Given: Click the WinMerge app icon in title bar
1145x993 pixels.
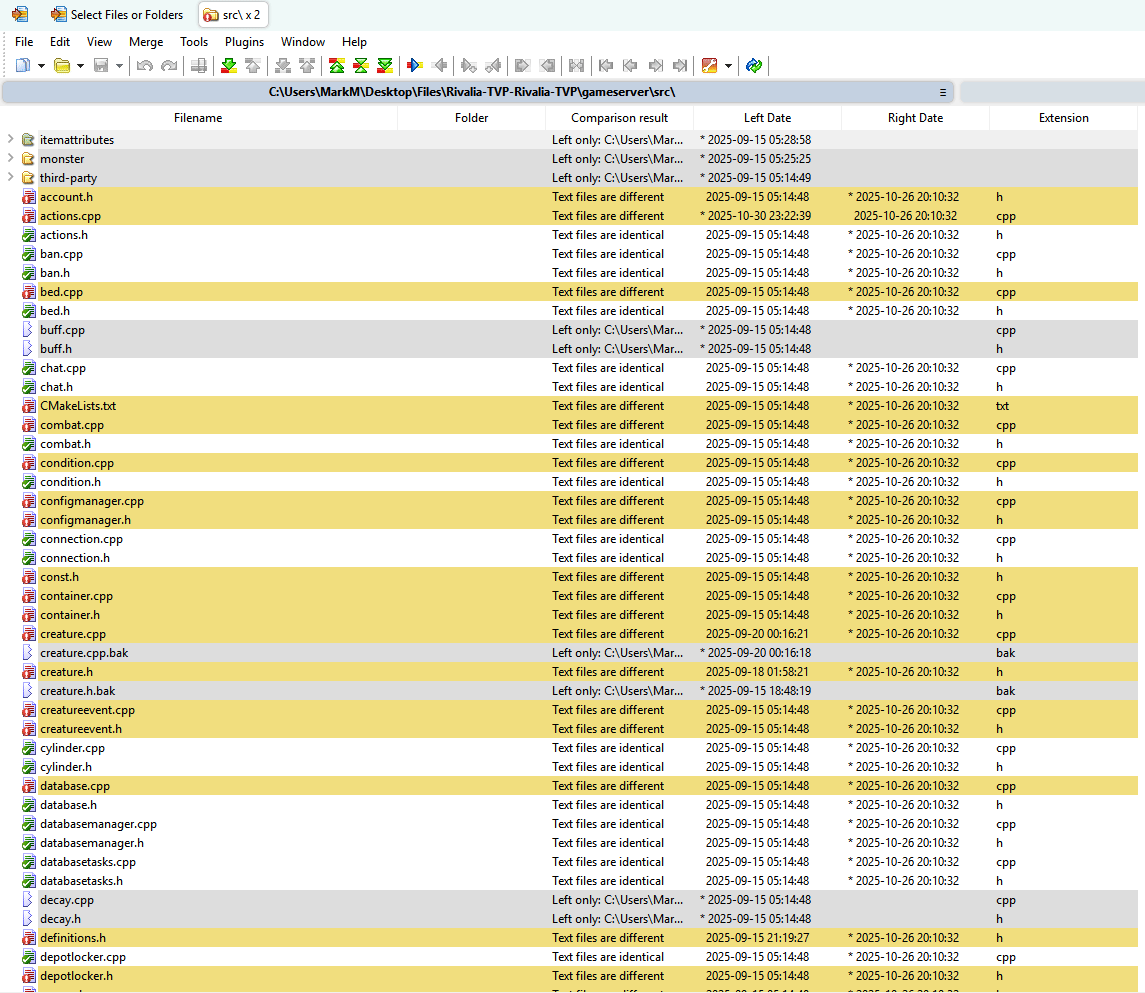Looking at the screenshot, I should 20,14.
